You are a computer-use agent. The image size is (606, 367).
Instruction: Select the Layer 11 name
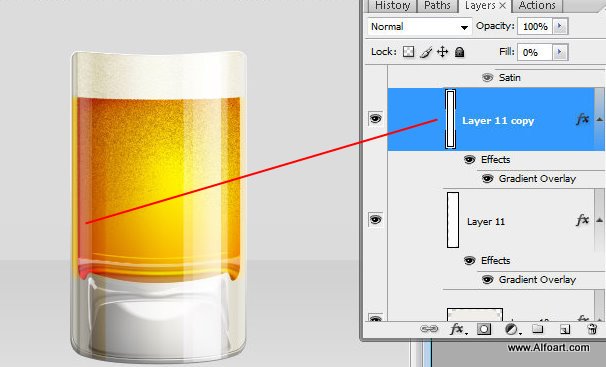pos(486,222)
